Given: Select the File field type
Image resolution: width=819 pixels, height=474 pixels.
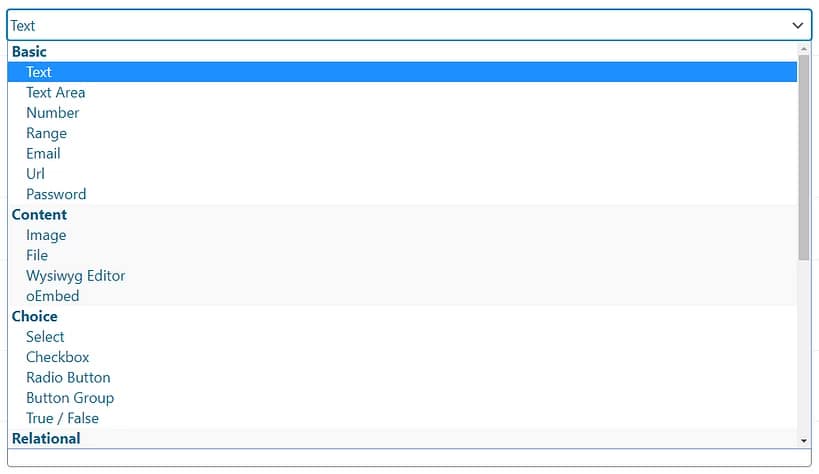Looking at the screenshot, I should coord(37,255).
